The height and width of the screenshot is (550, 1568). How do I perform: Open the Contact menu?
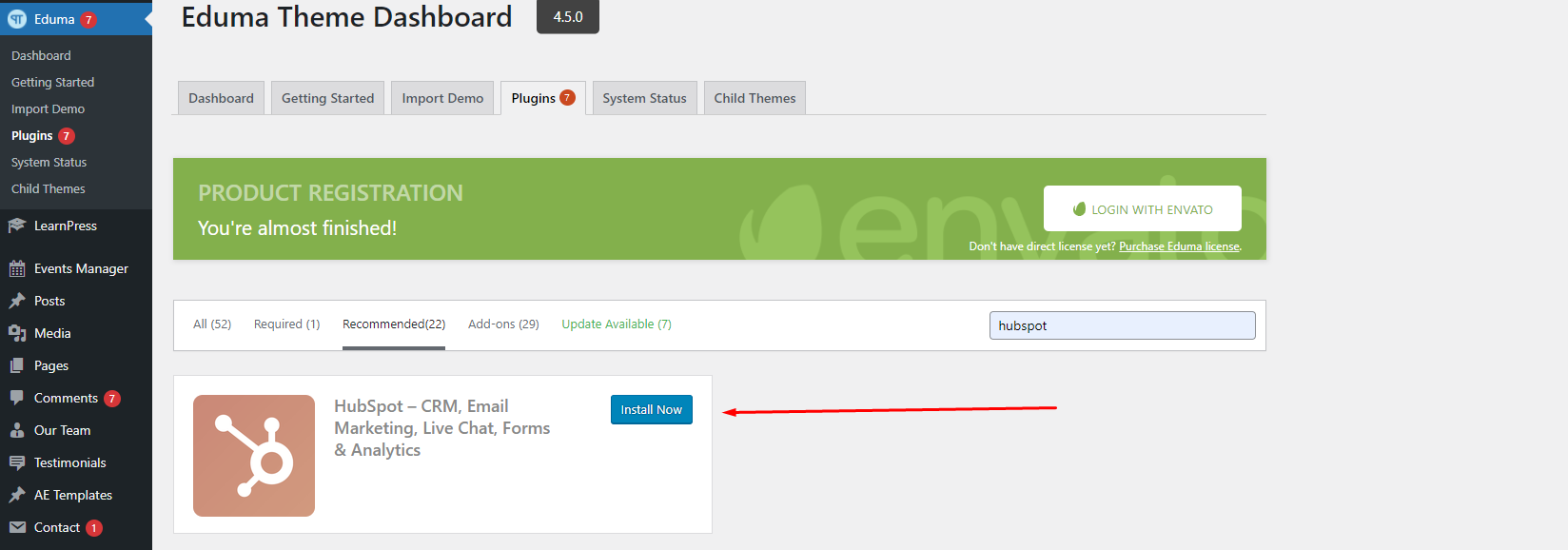coord(57,527)
